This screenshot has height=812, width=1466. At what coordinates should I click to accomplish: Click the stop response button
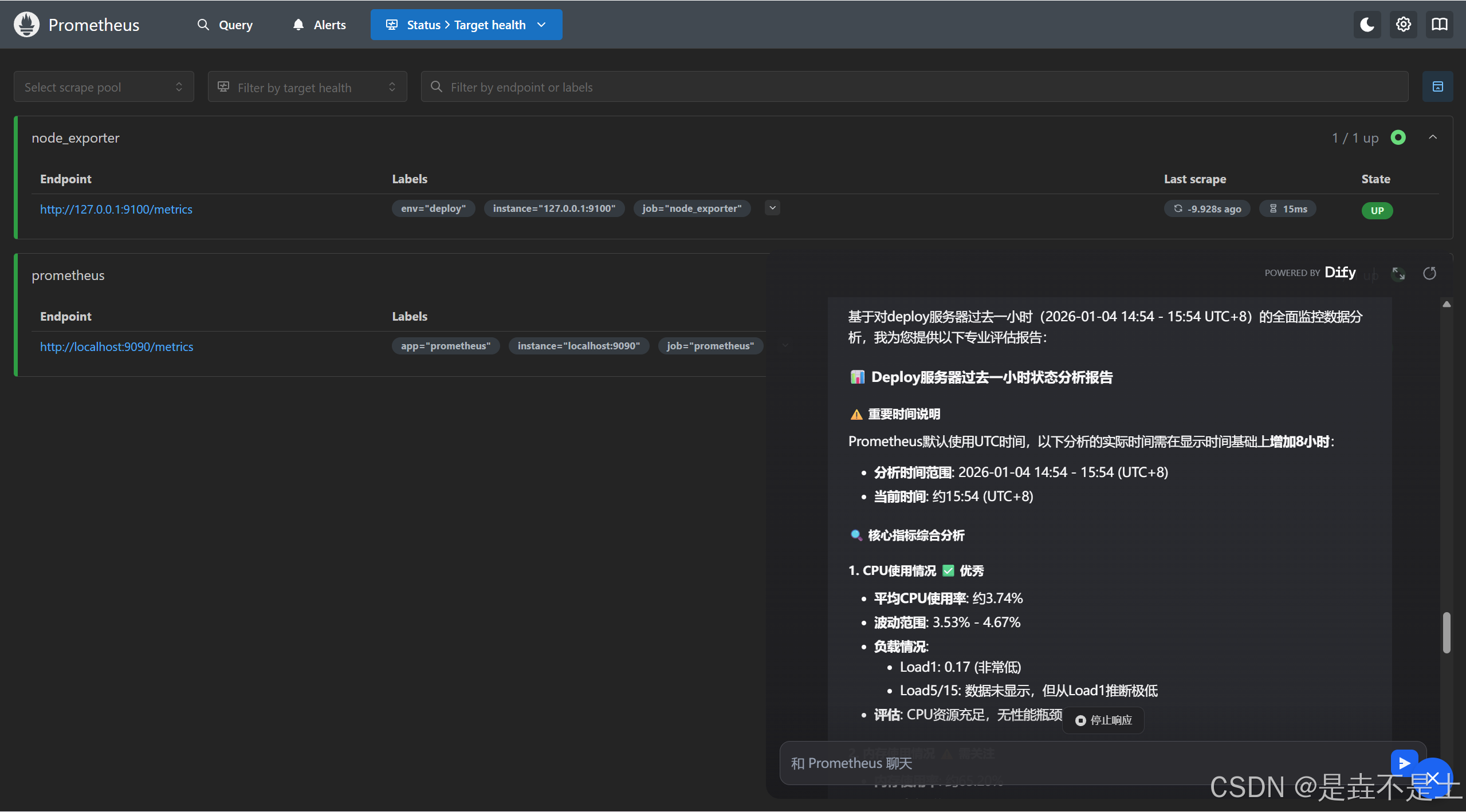(x=1103, y=720)
